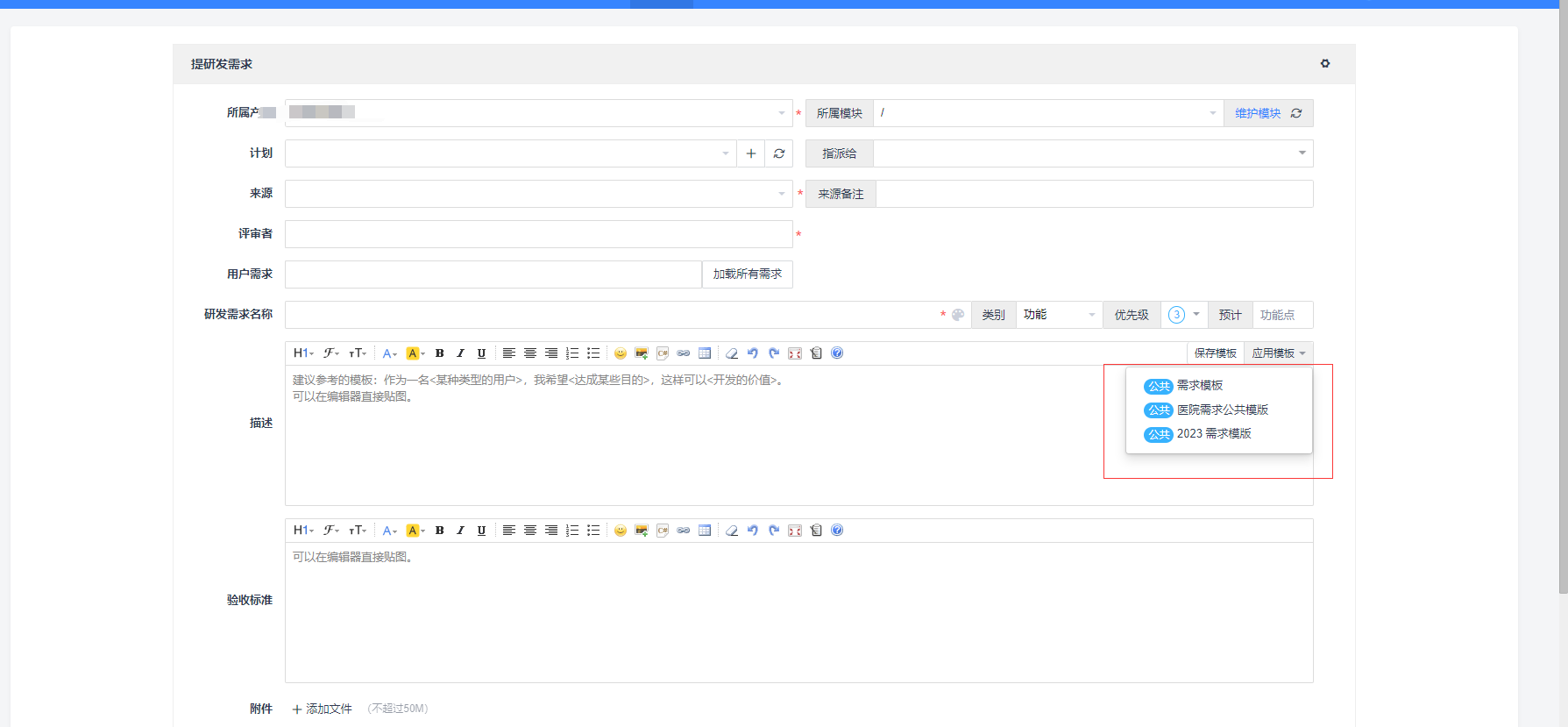Undo the last edit in 验收标准 editor
This screenshot has width=1568, height=727.
(753, 531)
